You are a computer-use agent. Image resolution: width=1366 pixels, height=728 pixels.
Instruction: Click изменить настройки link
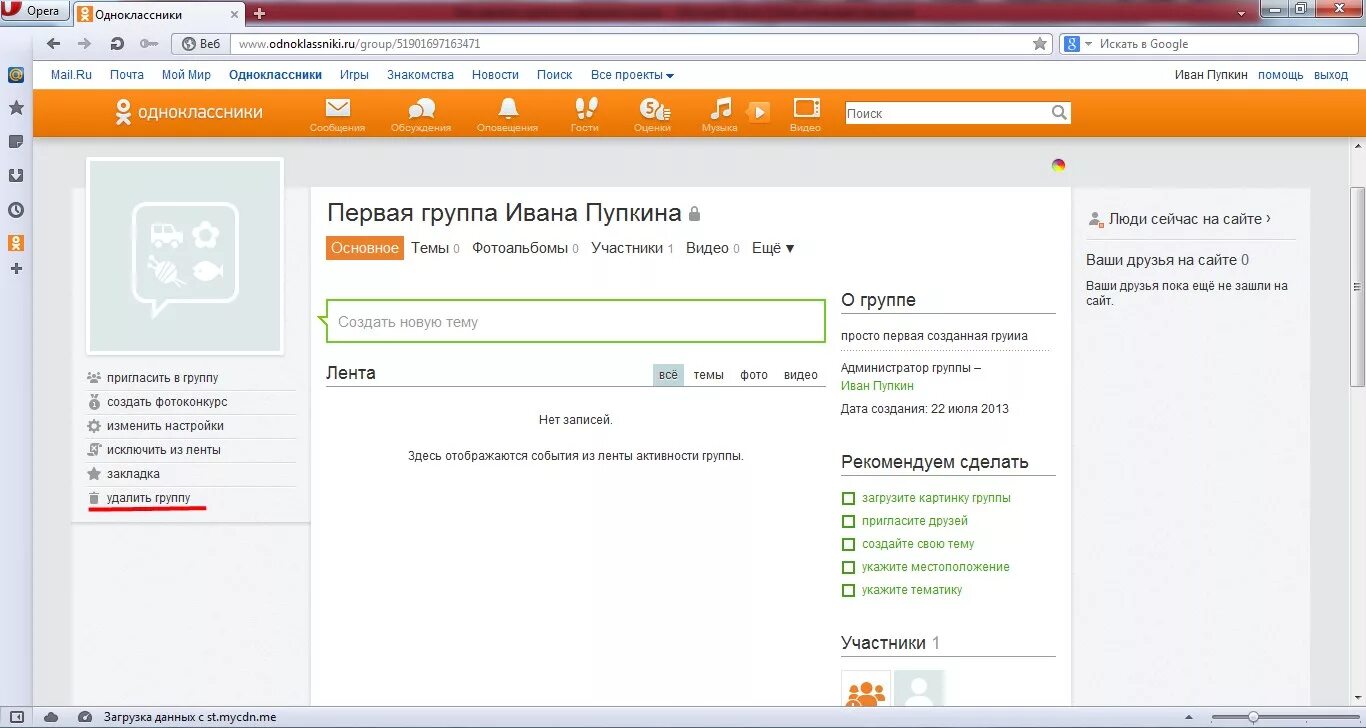pos(165,426)
